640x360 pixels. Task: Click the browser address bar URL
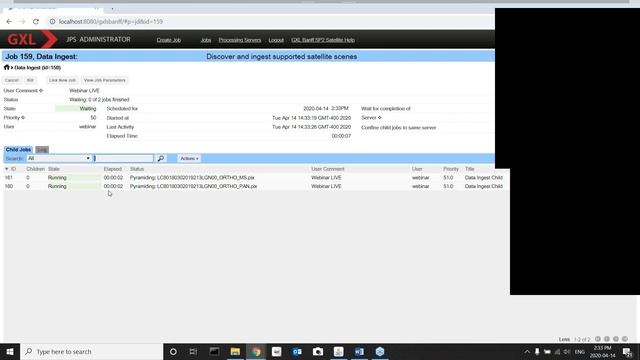pos(111,22)
